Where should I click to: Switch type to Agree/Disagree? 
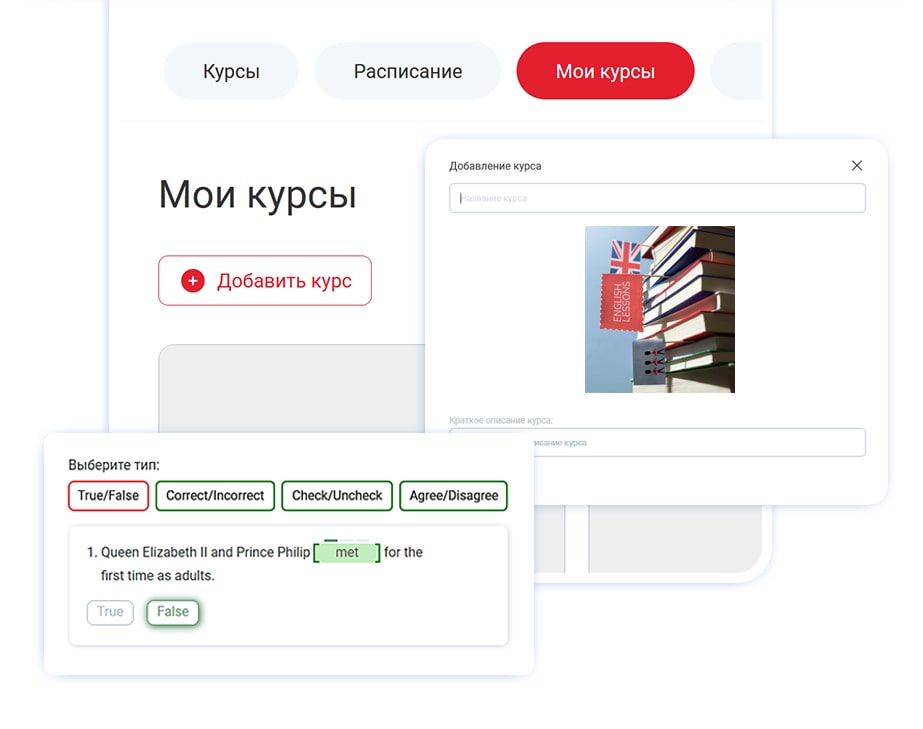(453, 496)
